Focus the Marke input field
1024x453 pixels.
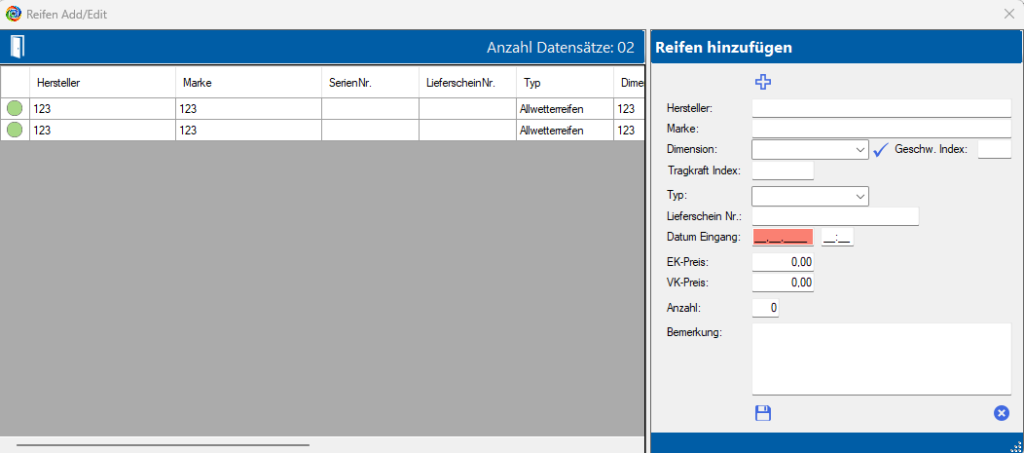click(881, 128)
